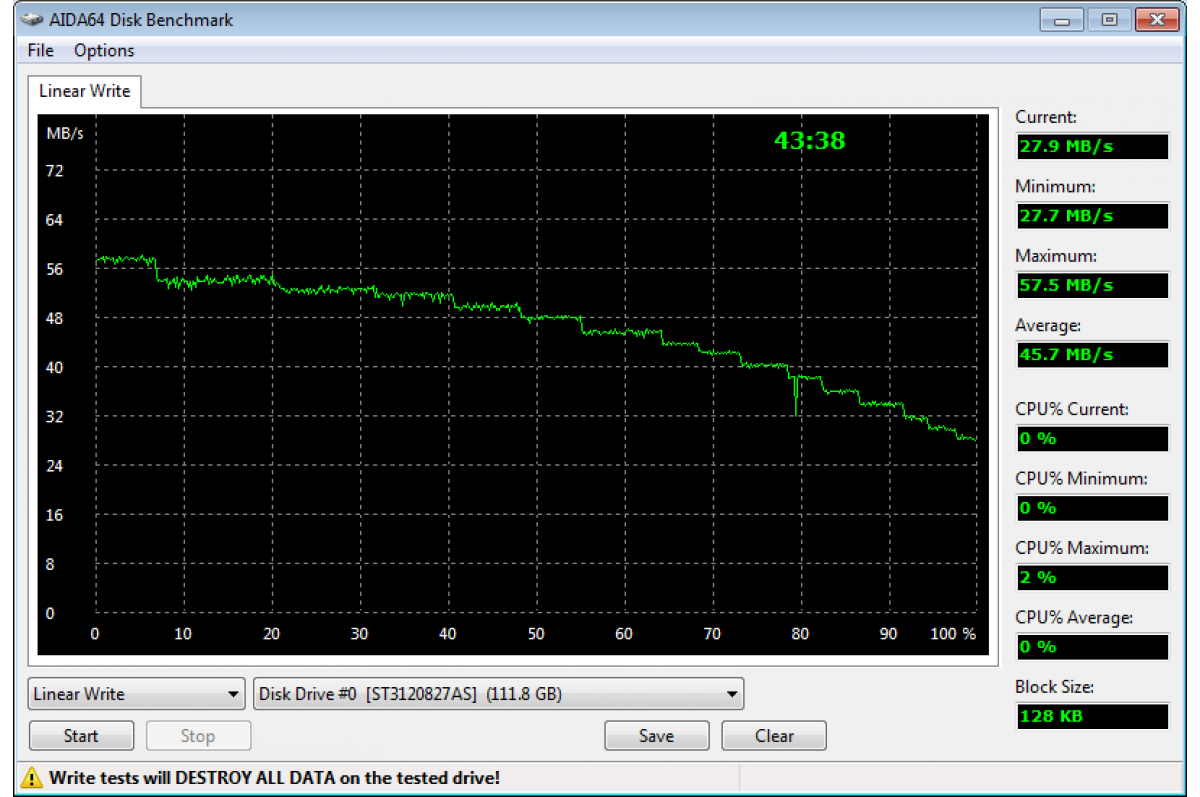1200x797 pixels.
Task: Click the Average speed value 45.7 MB/s
Action: click(1092, 355)
